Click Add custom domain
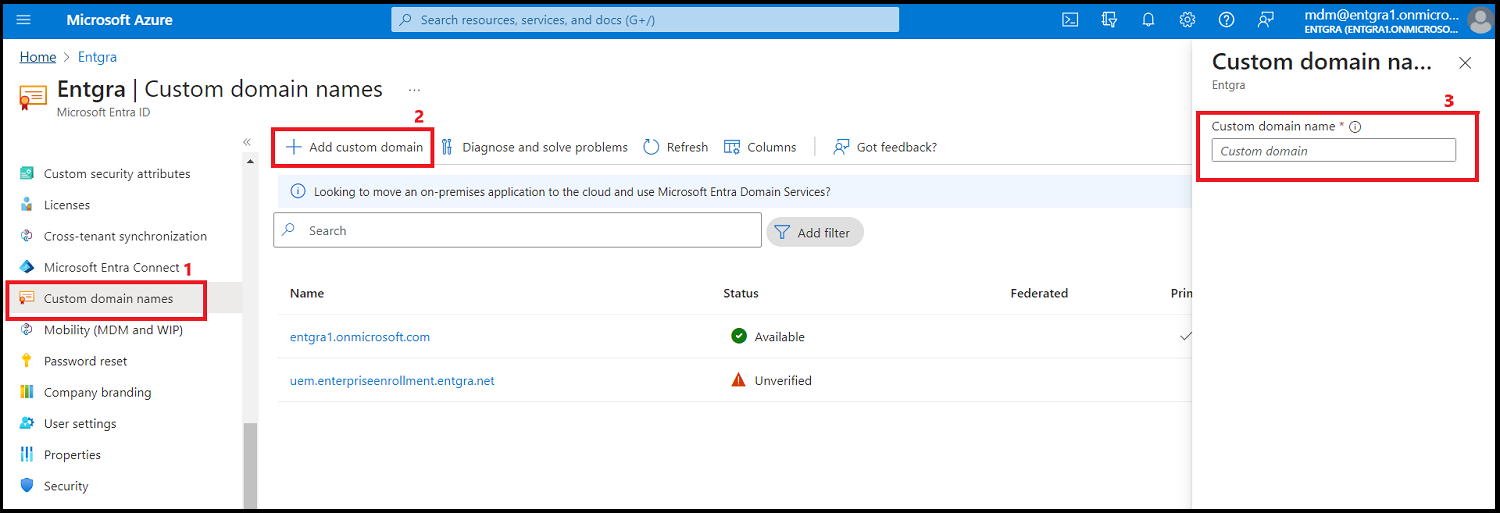Screen dimensions: 1500x513 pyautogui.click(x=354, y=147)
